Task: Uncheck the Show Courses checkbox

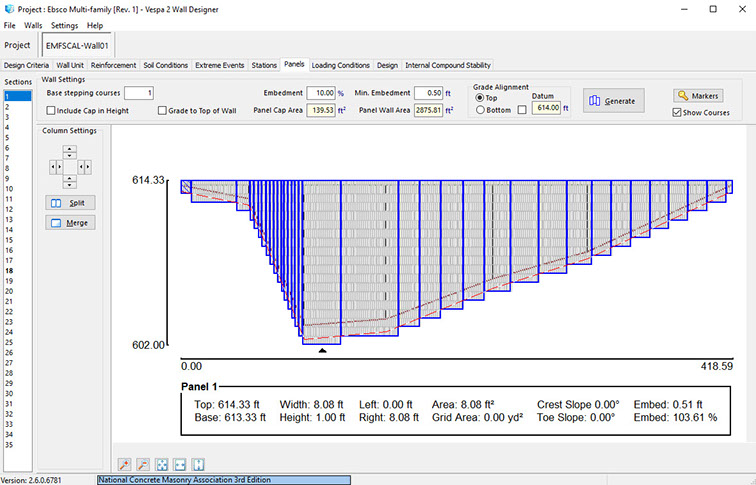Action: coord(679,112)
